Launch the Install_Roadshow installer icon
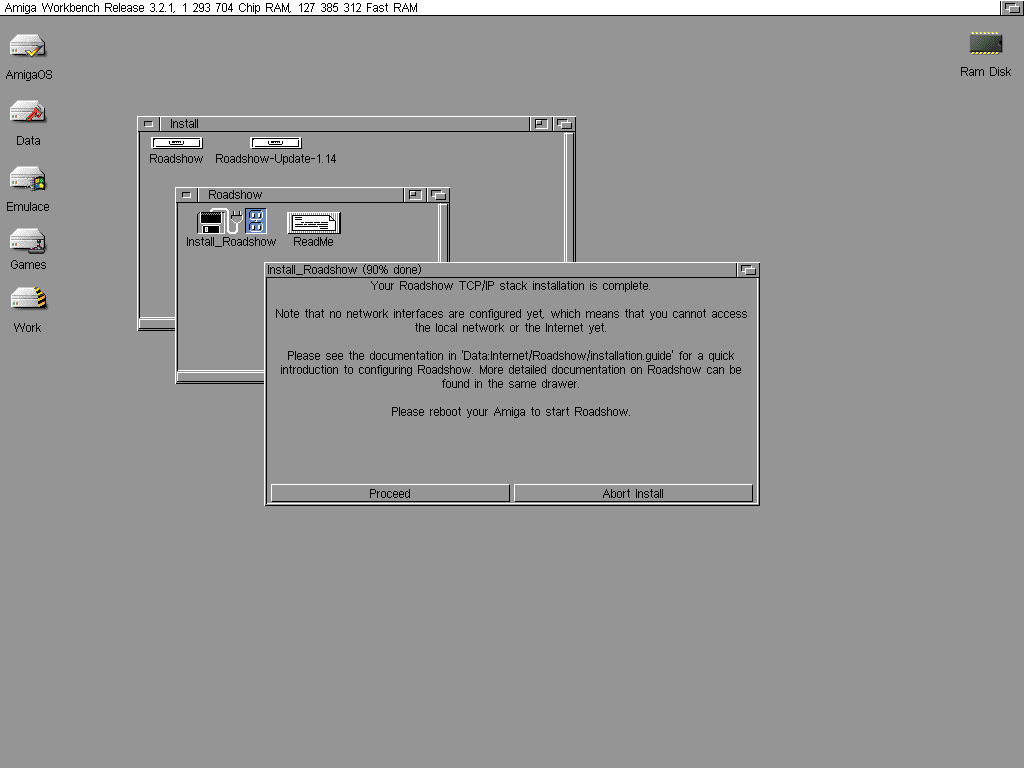The height and width of the screenshot is (768, 1024). 231,222
